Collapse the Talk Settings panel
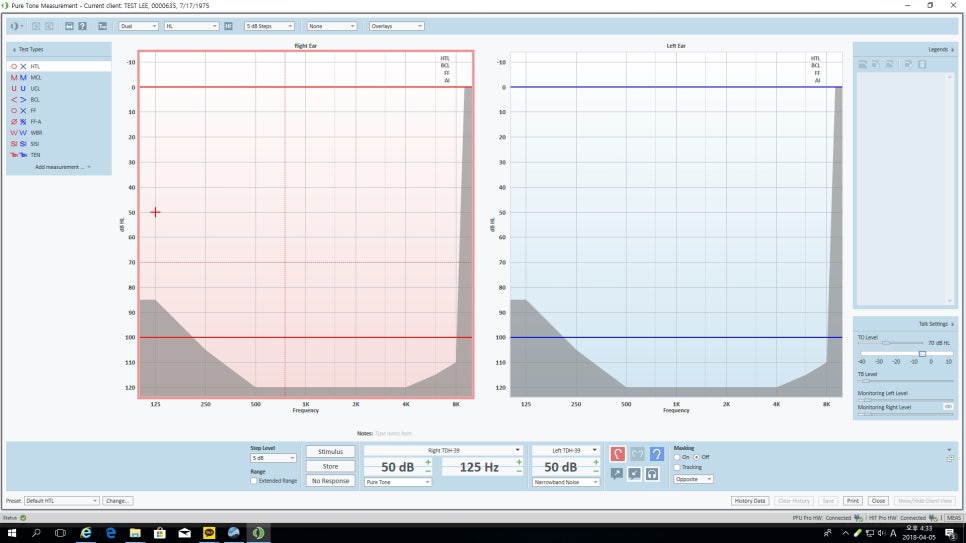 tap(952, 324)
